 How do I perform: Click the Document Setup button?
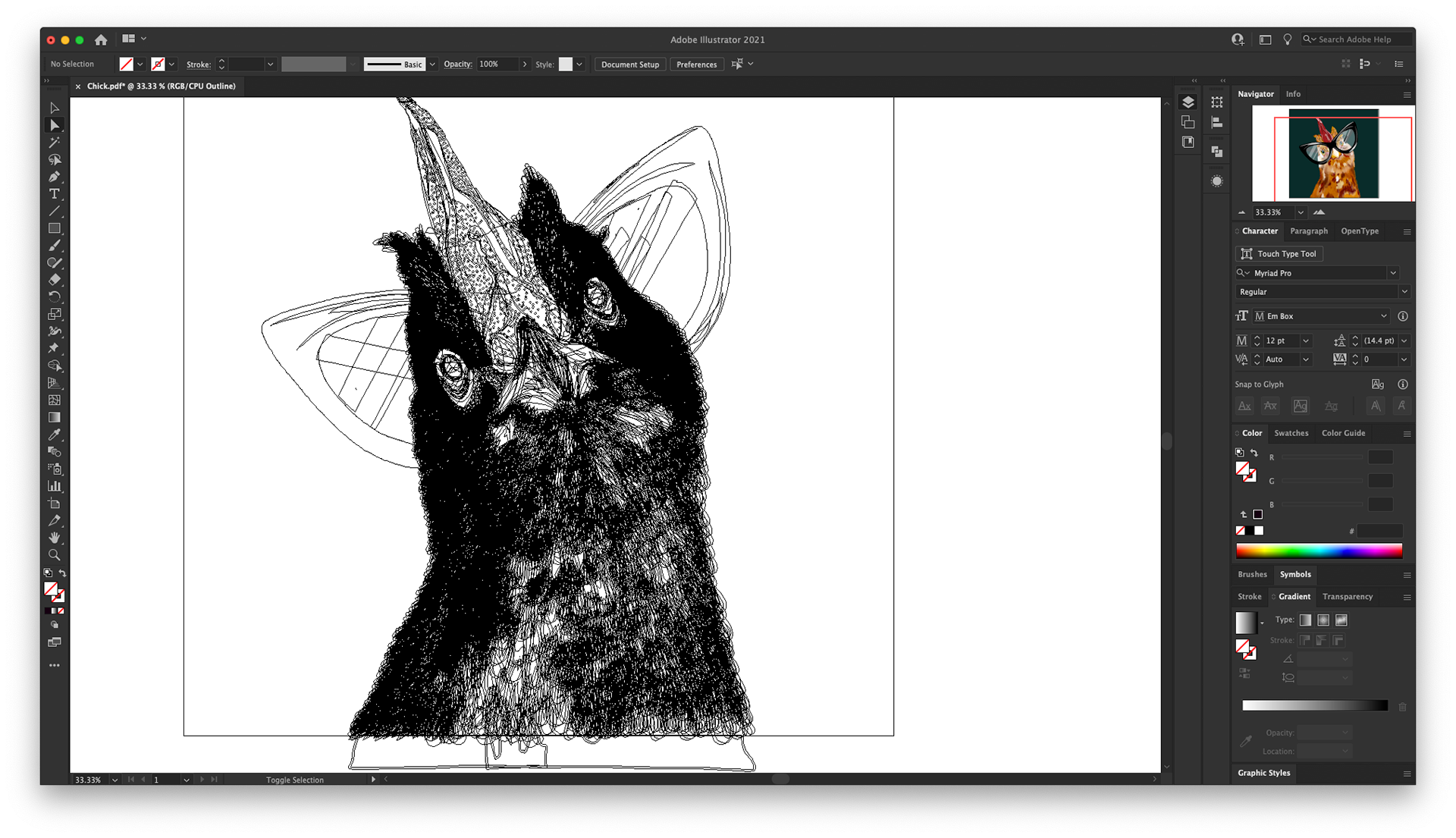coord(629,64)
